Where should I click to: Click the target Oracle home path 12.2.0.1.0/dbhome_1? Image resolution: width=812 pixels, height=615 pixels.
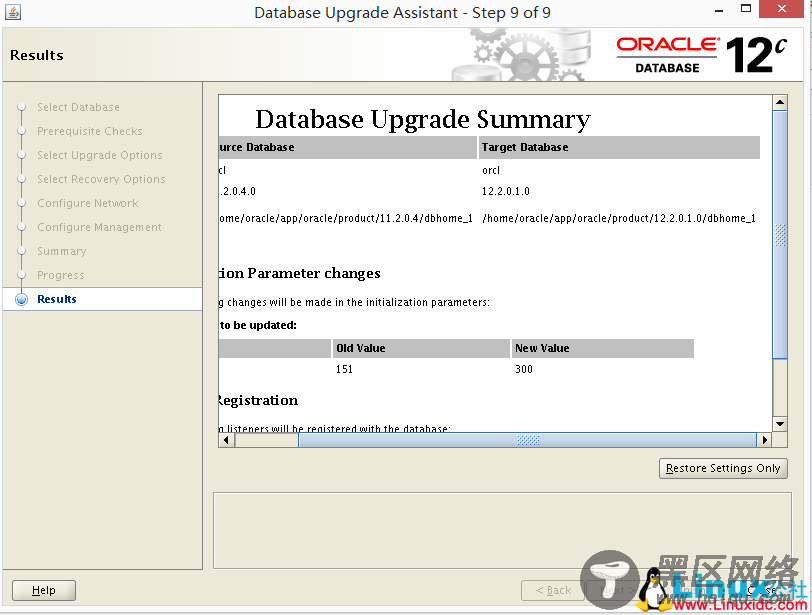click(x=619, y=218)
